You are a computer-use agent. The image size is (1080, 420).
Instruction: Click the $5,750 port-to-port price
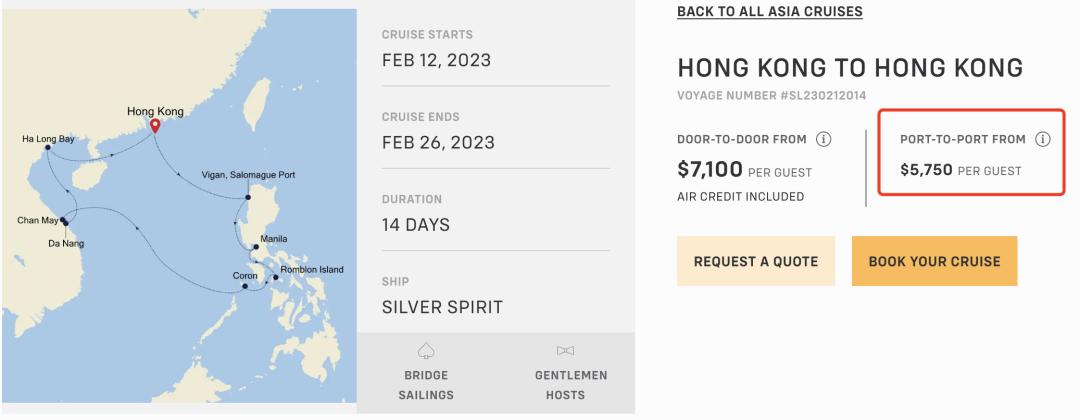tap(926, 171)
